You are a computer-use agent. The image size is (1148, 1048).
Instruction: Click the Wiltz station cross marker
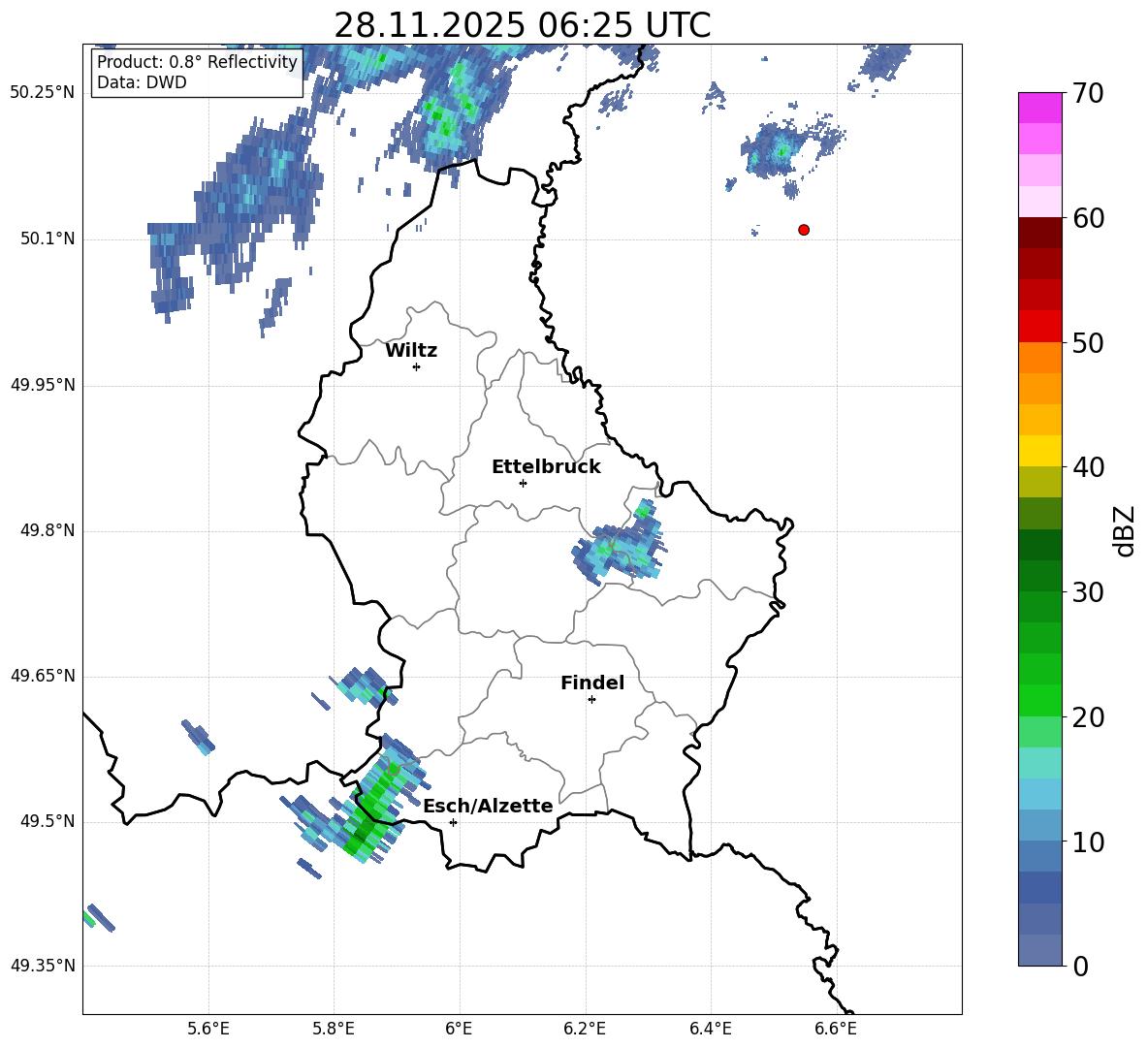click(417, 366)
